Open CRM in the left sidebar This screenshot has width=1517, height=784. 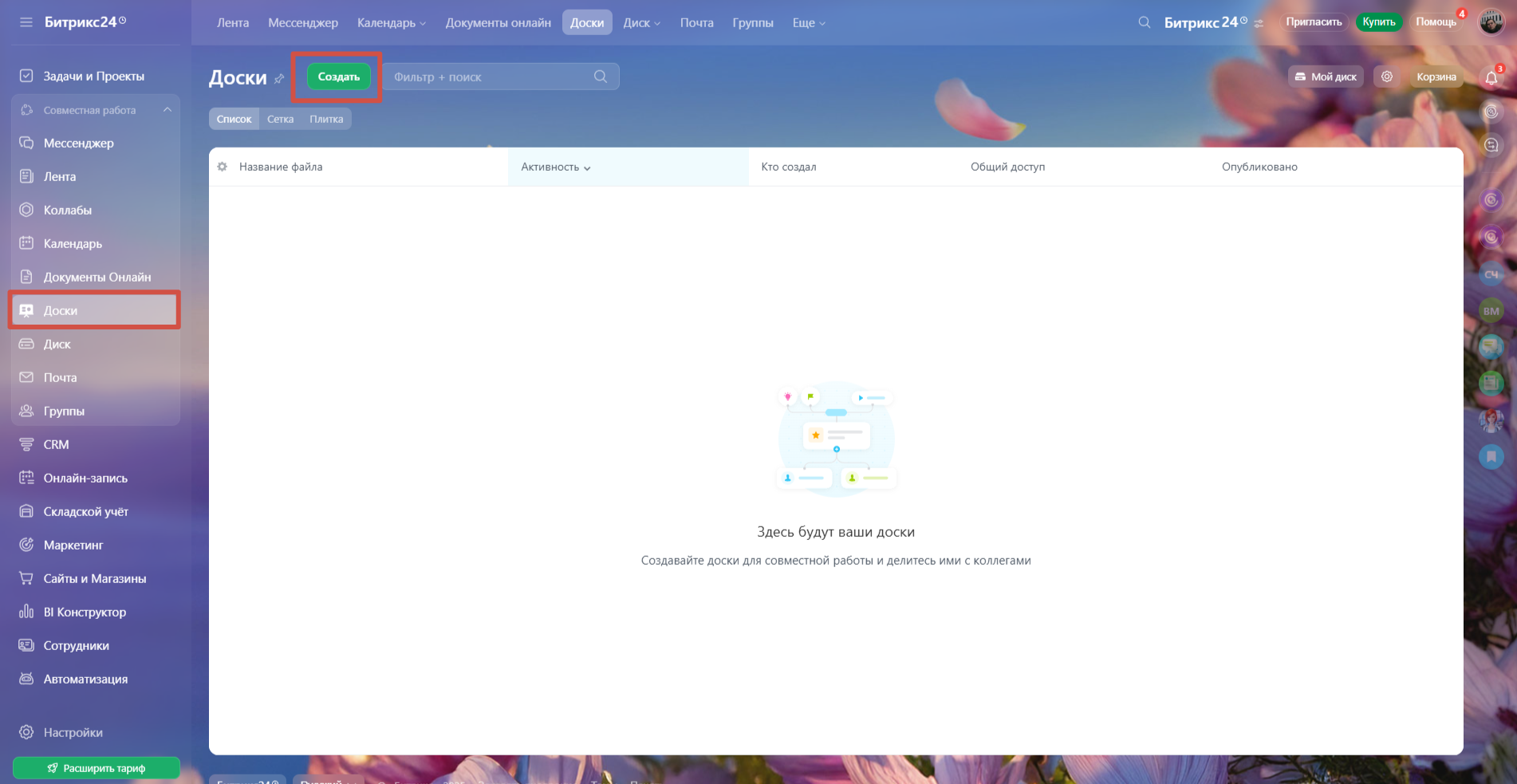click(x=56, y=445)
